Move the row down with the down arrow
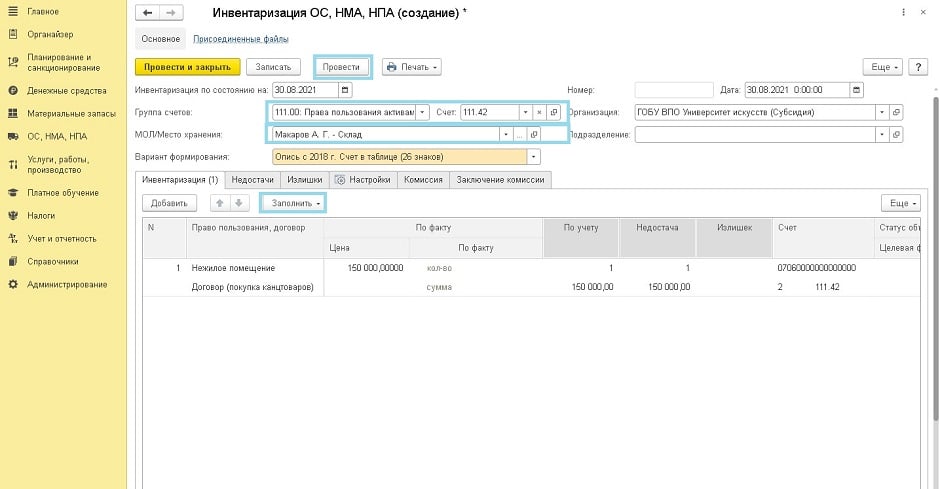The image size is (940, 489). 238,203
